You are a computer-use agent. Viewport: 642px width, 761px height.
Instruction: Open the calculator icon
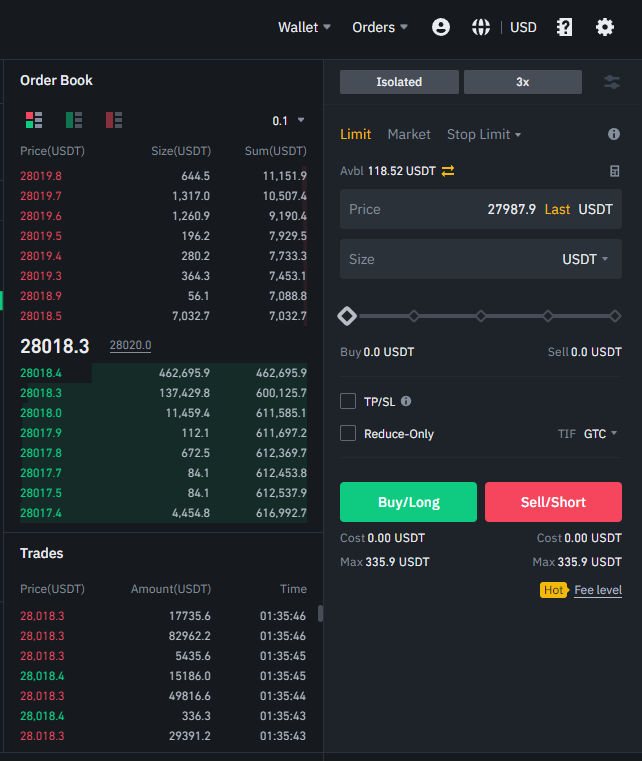click(x=615, y=171)
